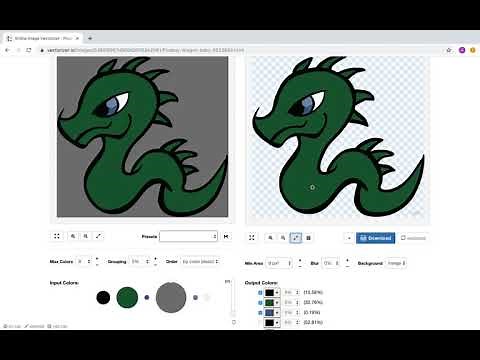Toggle checkbox of first black output color

tap(260, 293)
